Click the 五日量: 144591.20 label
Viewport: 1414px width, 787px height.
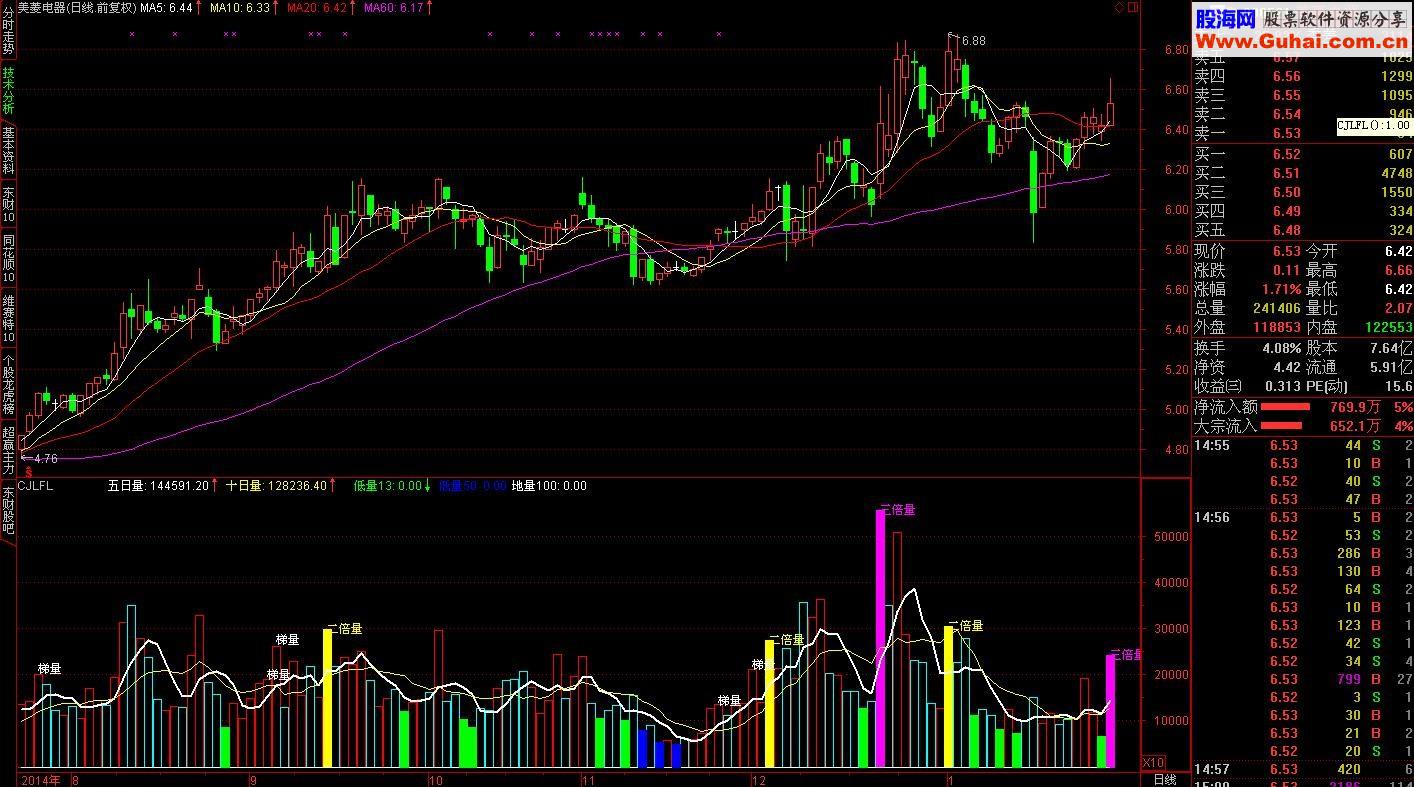(158, 486)
